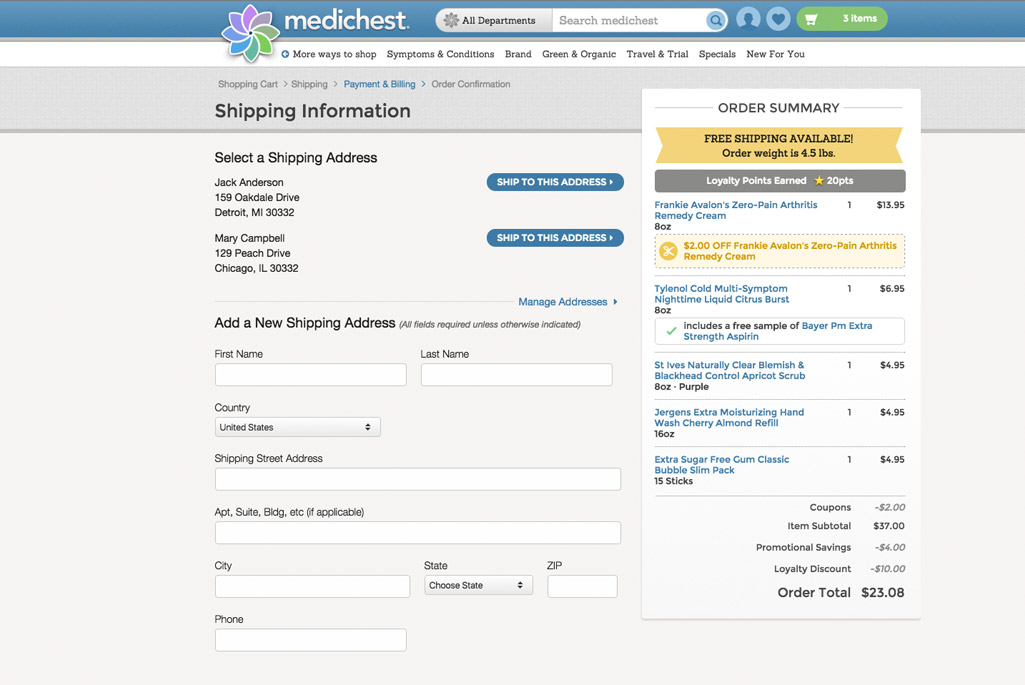Open the wishlist heart icon
The image size is (1025, 685).
point(778,19)
